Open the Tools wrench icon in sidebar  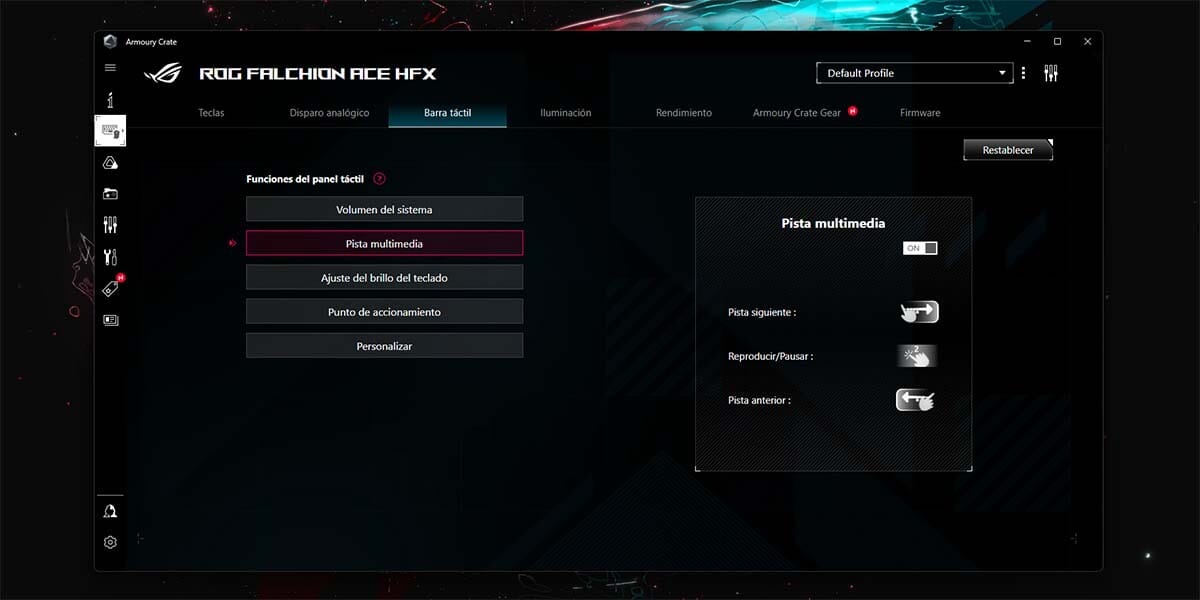coord(110,257)
